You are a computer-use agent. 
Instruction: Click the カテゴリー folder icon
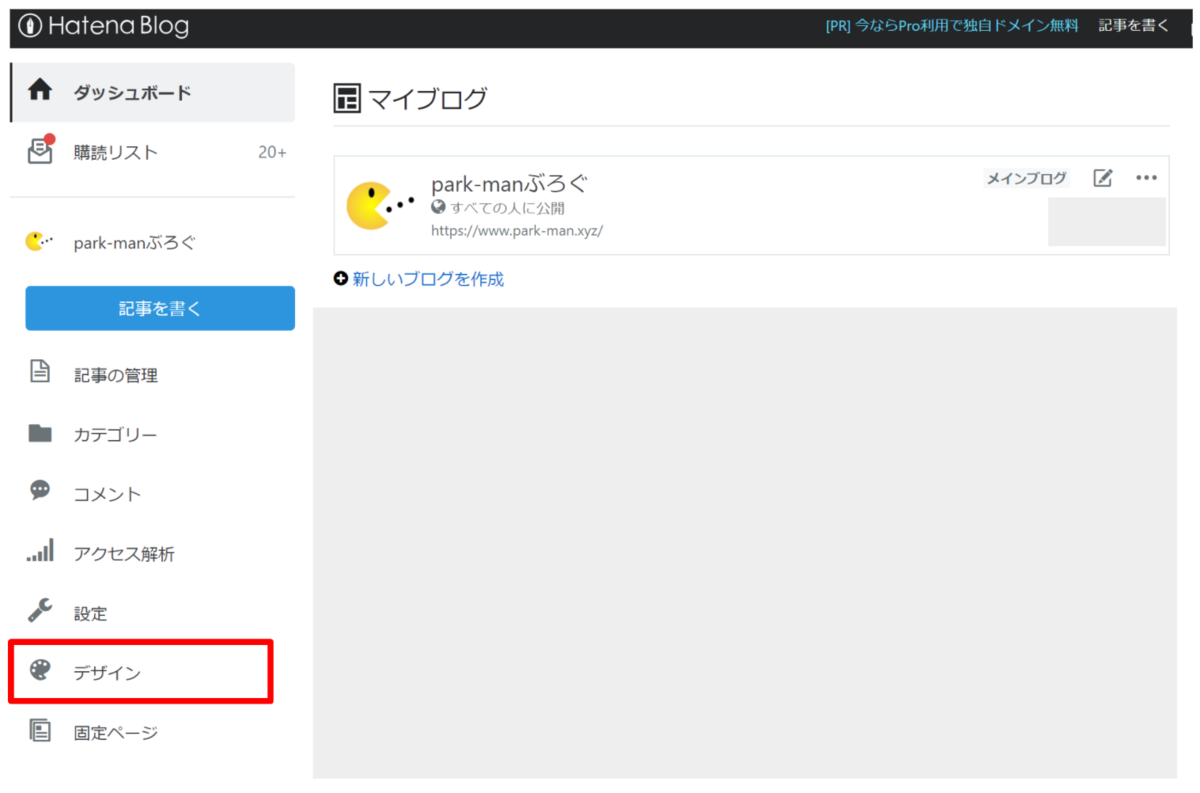point(40,433)
